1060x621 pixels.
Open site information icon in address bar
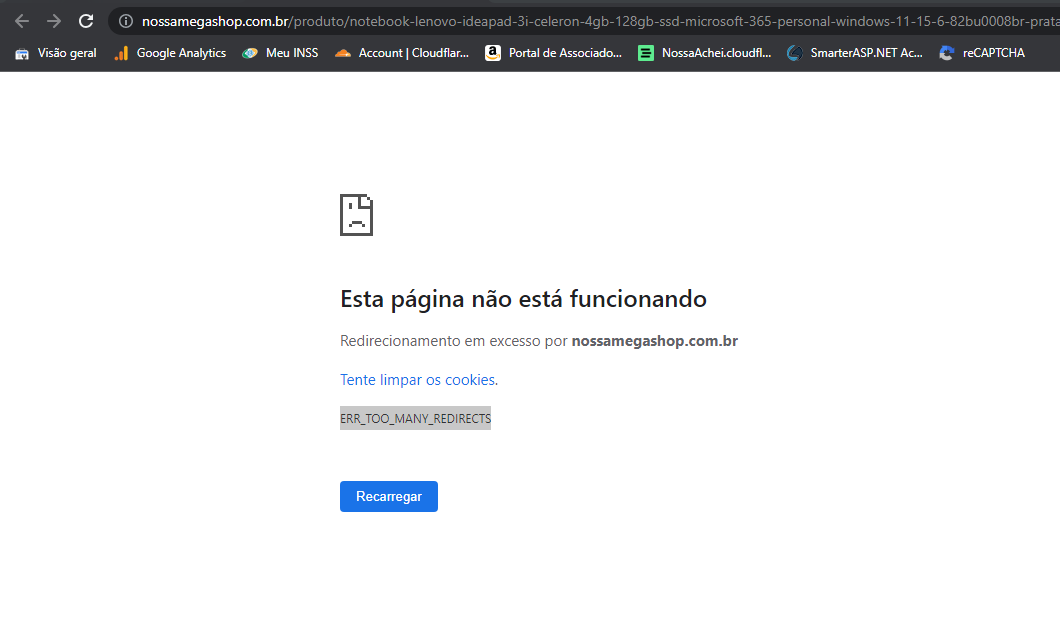pos(126,21)
